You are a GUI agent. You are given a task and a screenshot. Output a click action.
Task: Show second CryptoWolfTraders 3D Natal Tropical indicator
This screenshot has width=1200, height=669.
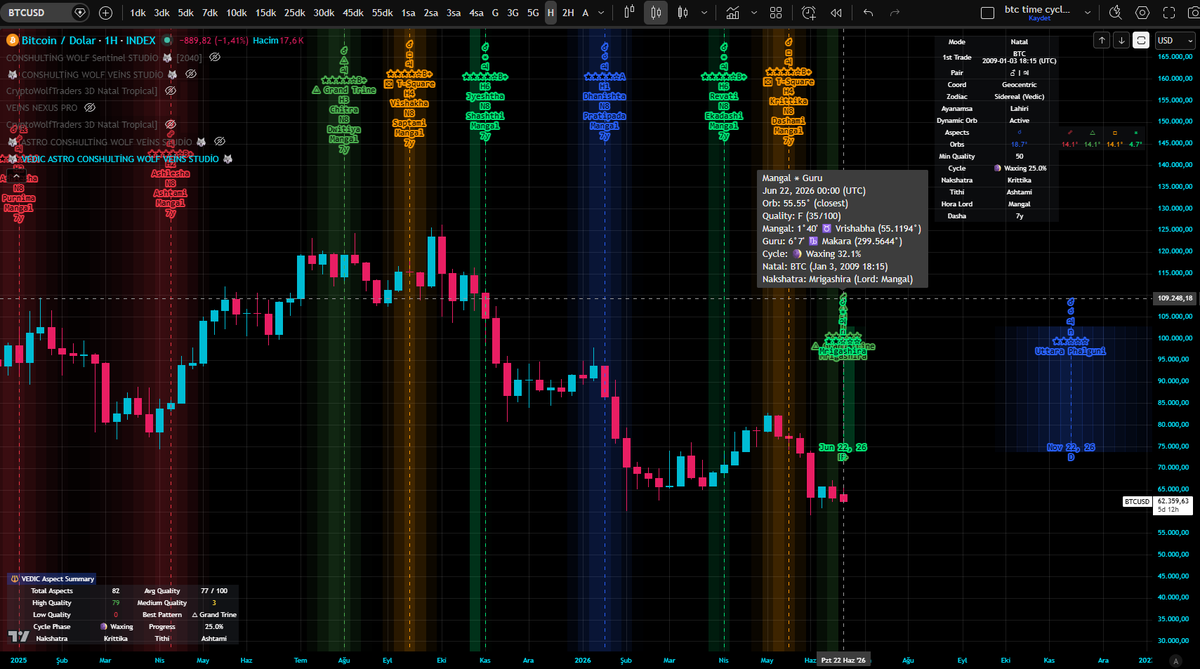point(170,124)
